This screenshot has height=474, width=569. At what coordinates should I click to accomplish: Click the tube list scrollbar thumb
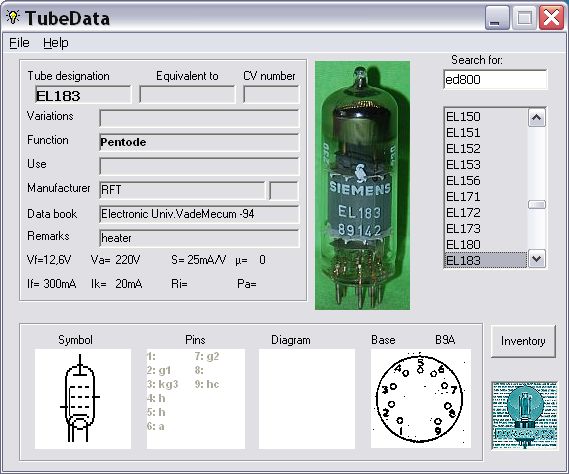[x=537, y=205]
